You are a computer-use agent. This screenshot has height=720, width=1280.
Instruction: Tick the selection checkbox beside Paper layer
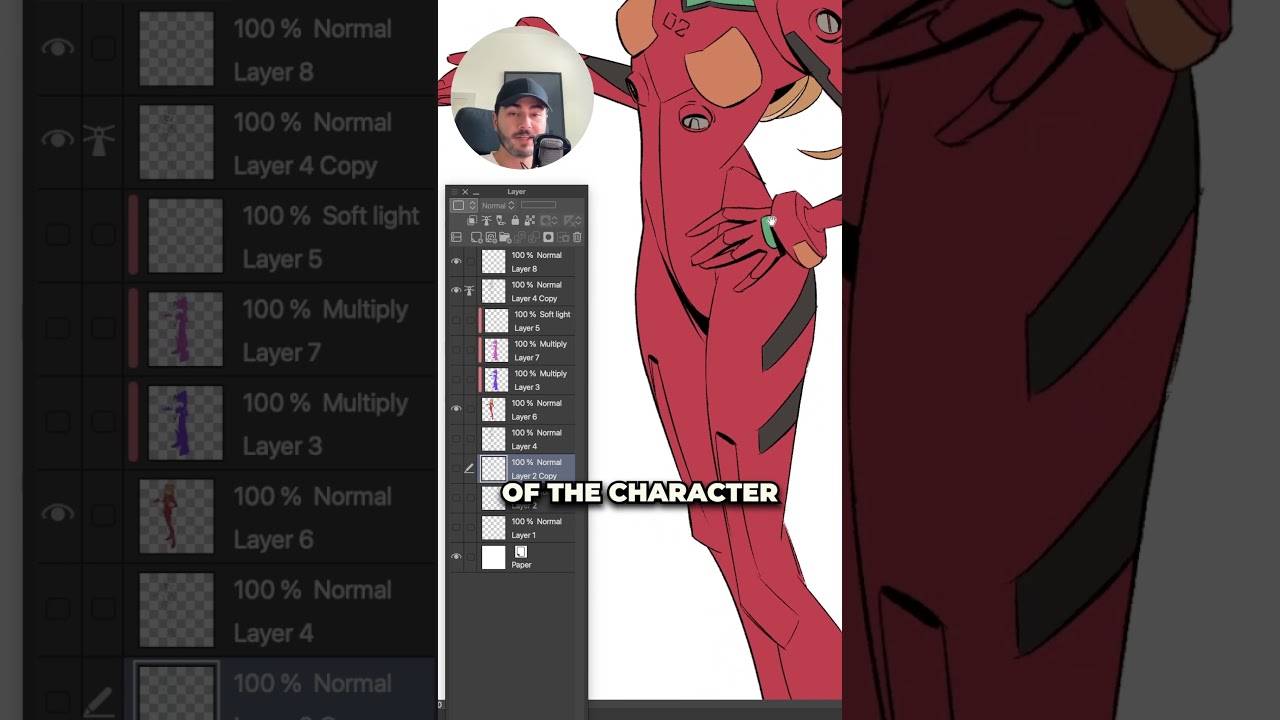tap(470, 557)
